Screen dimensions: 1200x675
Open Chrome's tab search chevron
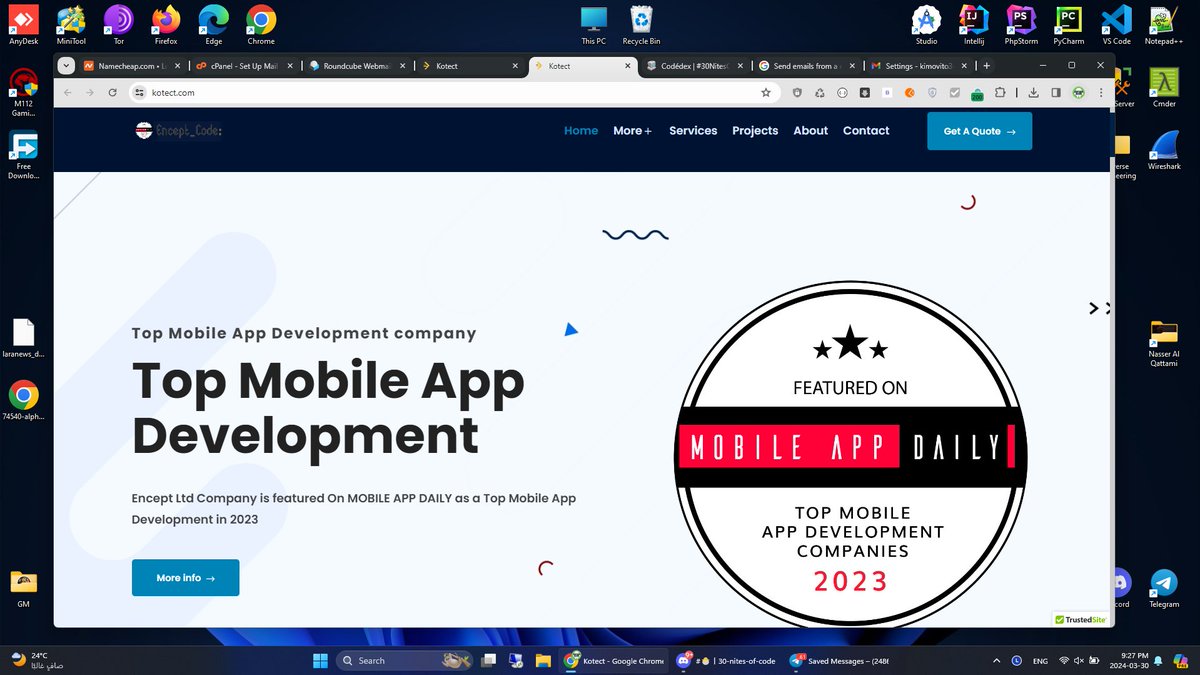pos(66,65)
